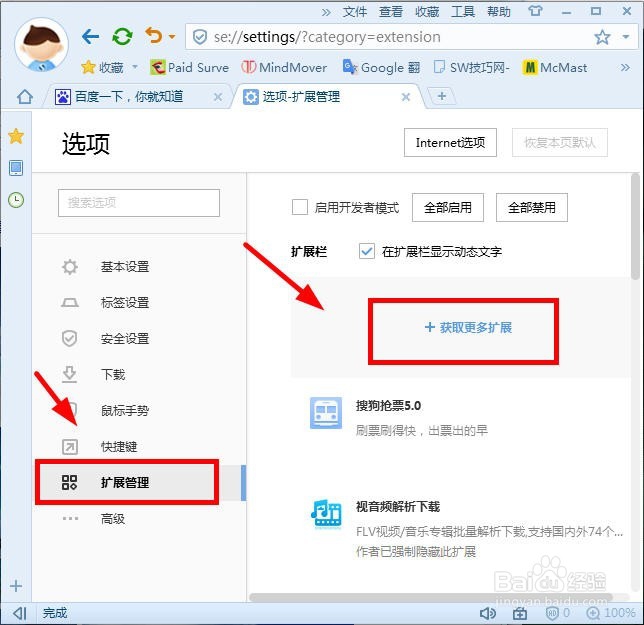Click the speaker sound icon

(x=488, y=614)
